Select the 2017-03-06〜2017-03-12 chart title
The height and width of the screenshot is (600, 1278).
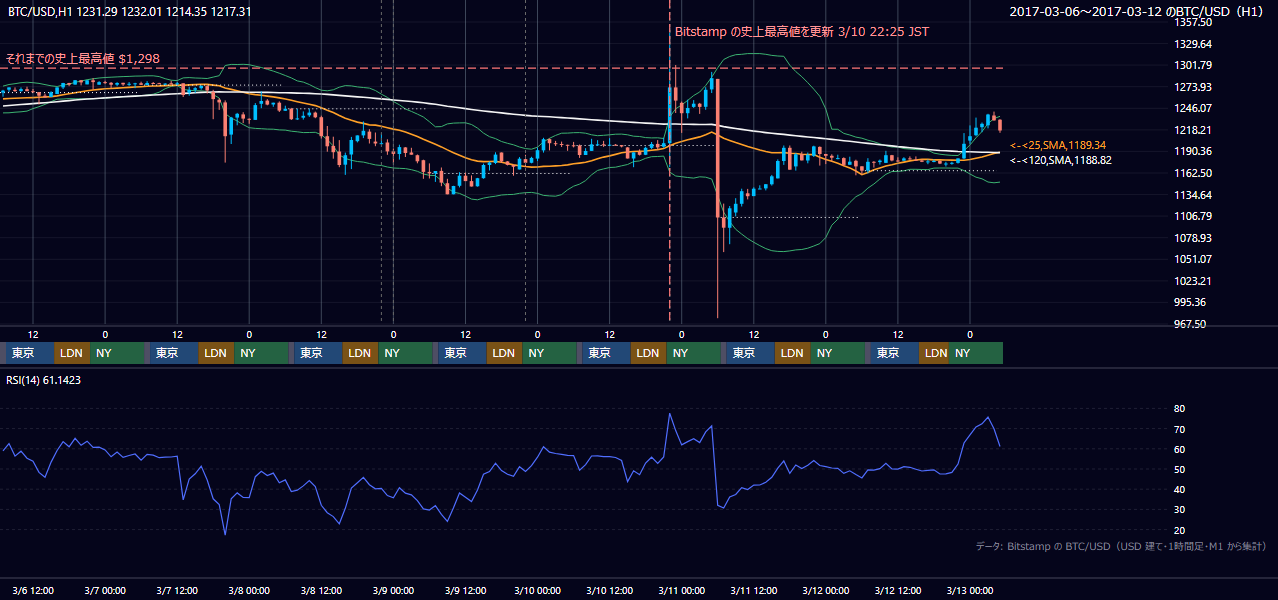[x=1137, y=12]
